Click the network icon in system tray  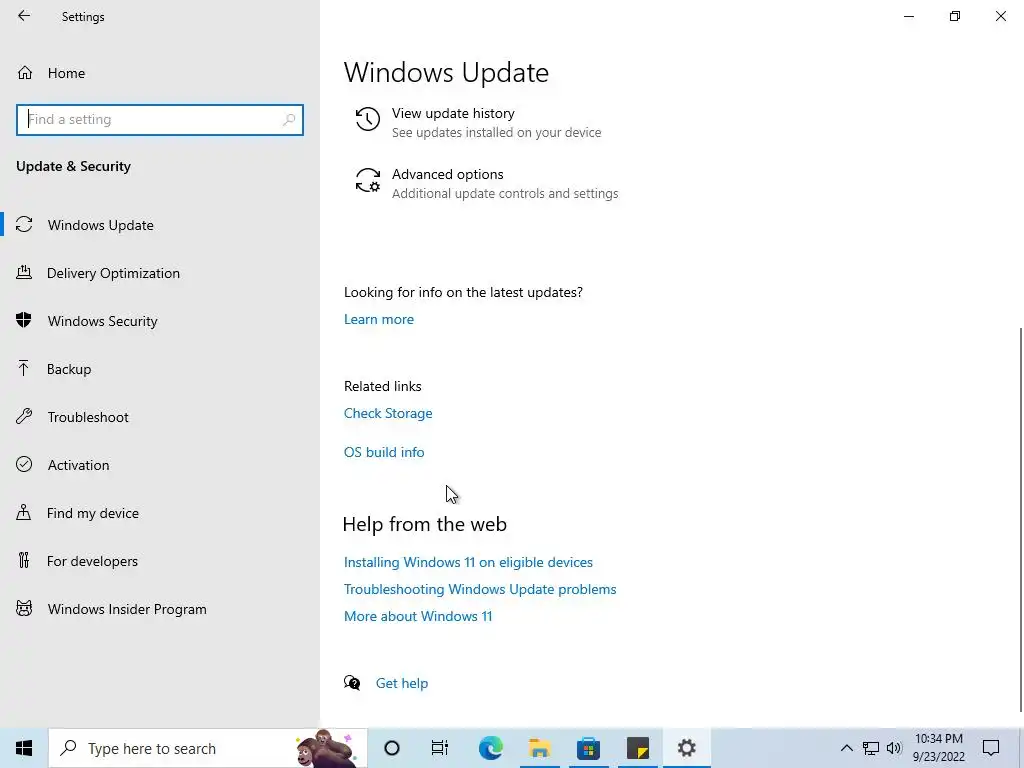point(871,748)
